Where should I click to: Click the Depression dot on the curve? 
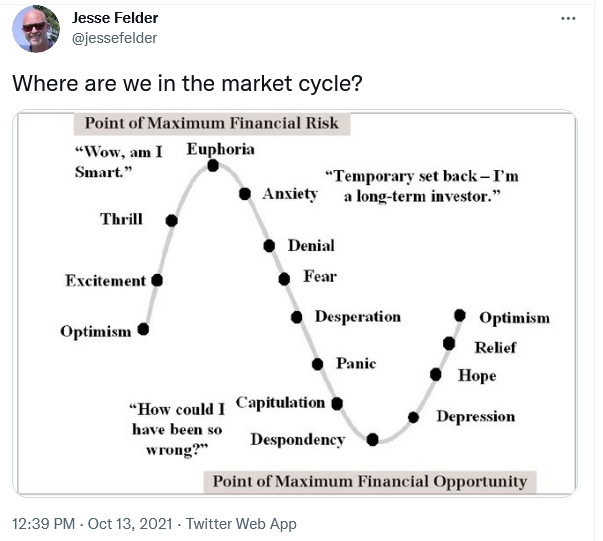tap(413, 417)
